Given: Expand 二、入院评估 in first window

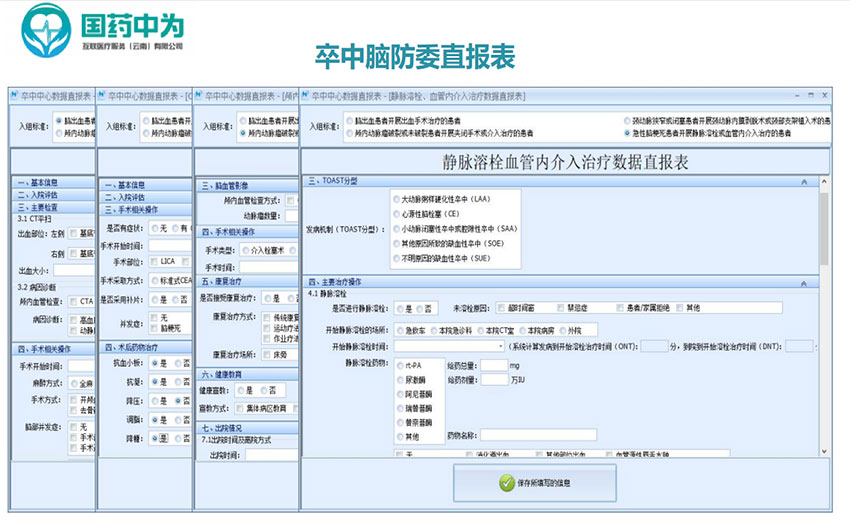Looking at the screenshot, I should coord(53,195).
